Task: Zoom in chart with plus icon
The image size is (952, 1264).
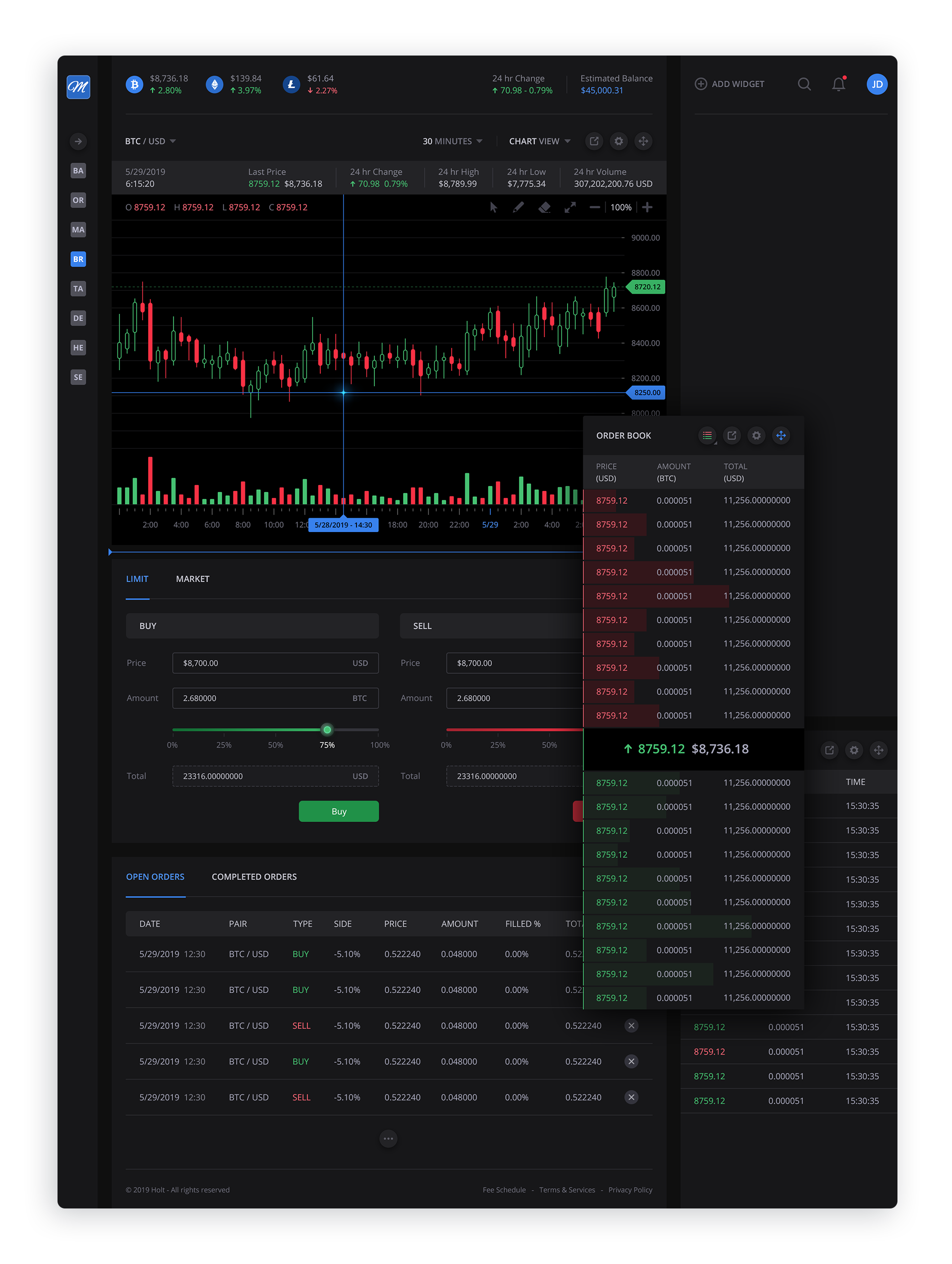Action: click(648, 207)
